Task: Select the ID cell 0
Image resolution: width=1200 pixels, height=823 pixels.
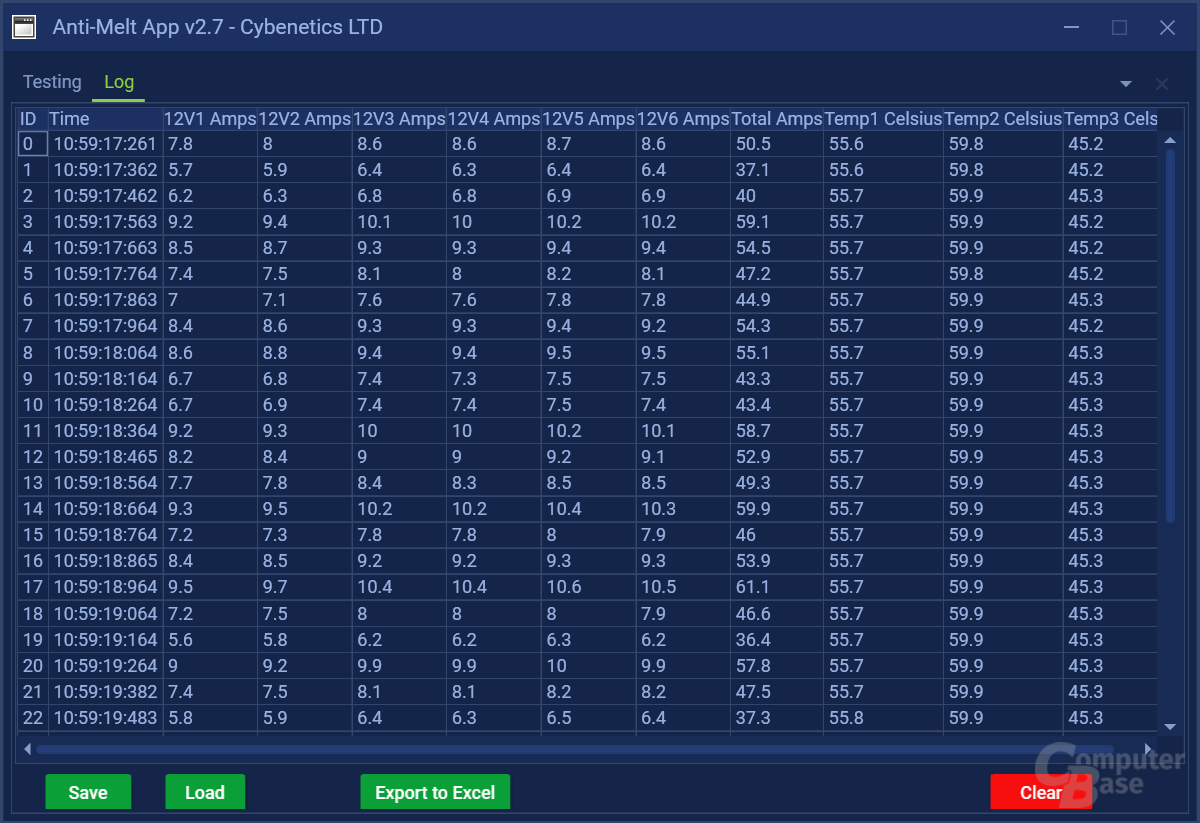Action: 32,144
